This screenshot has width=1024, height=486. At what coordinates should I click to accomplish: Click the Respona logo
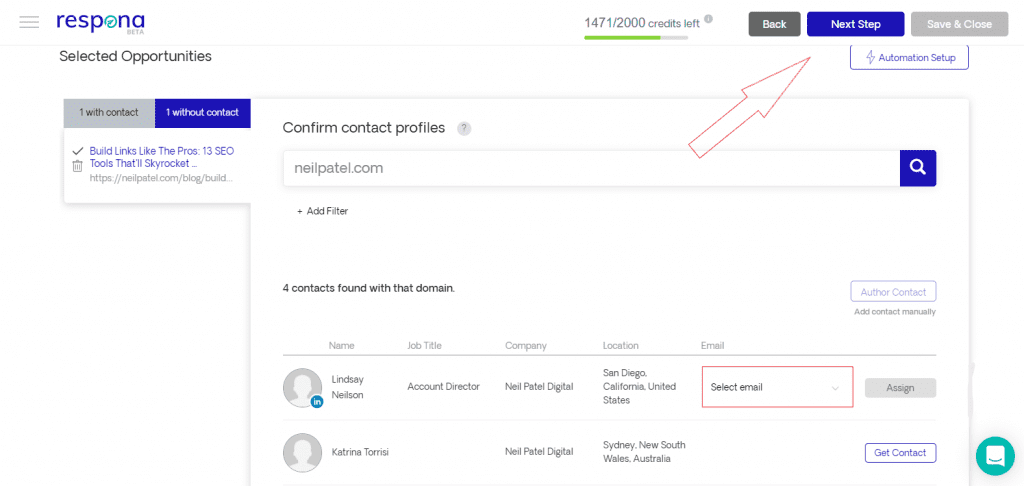pos(101,22)
